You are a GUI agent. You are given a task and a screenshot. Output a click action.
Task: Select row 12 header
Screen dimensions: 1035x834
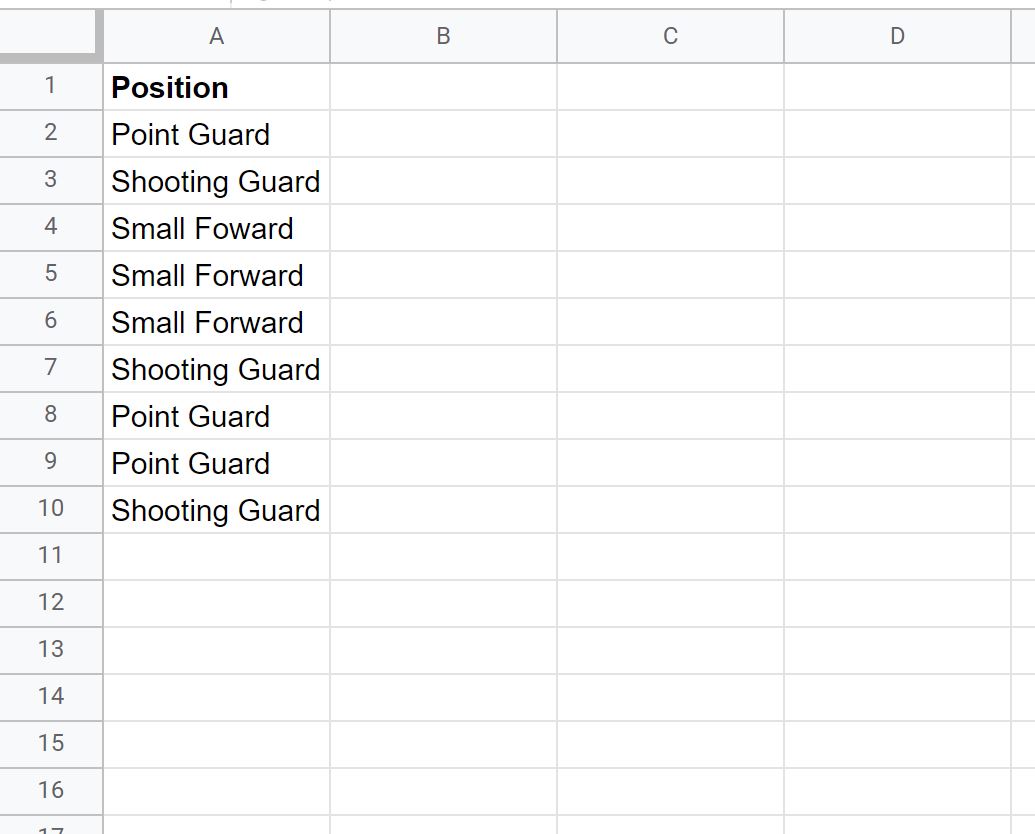click(51, 604)
